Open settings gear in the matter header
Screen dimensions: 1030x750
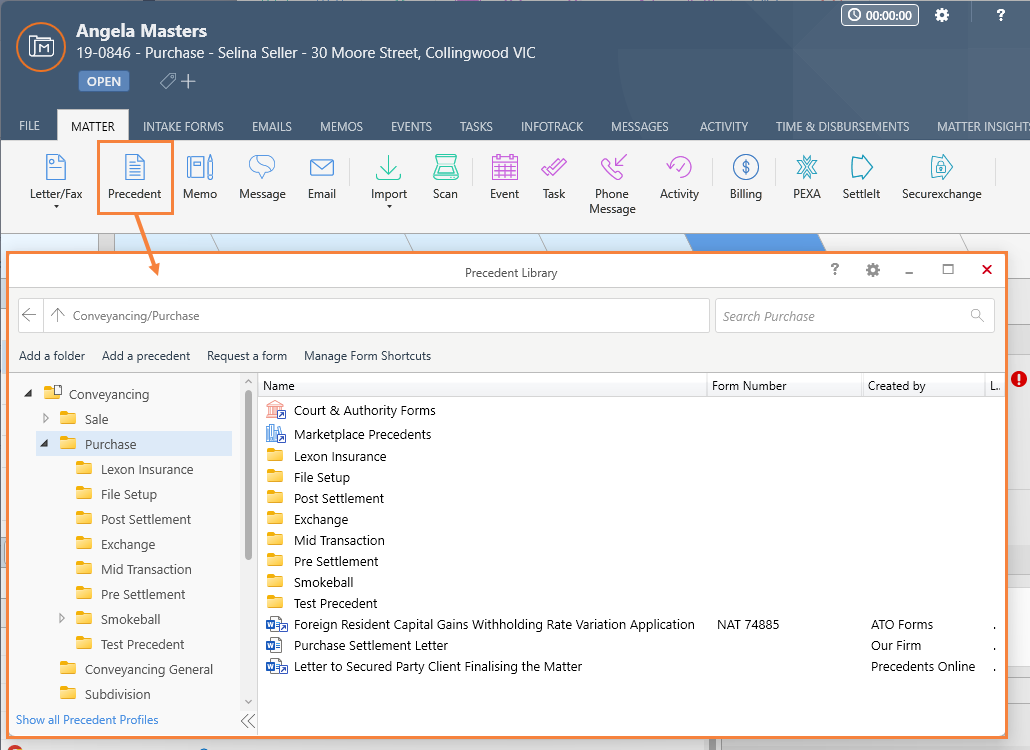[x=942, y=15]
